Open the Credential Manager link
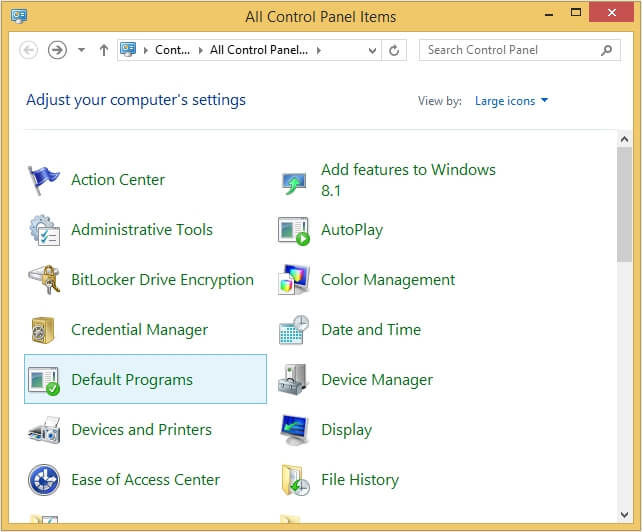Viewport: 642px width, 532px height. click(140, 330)
